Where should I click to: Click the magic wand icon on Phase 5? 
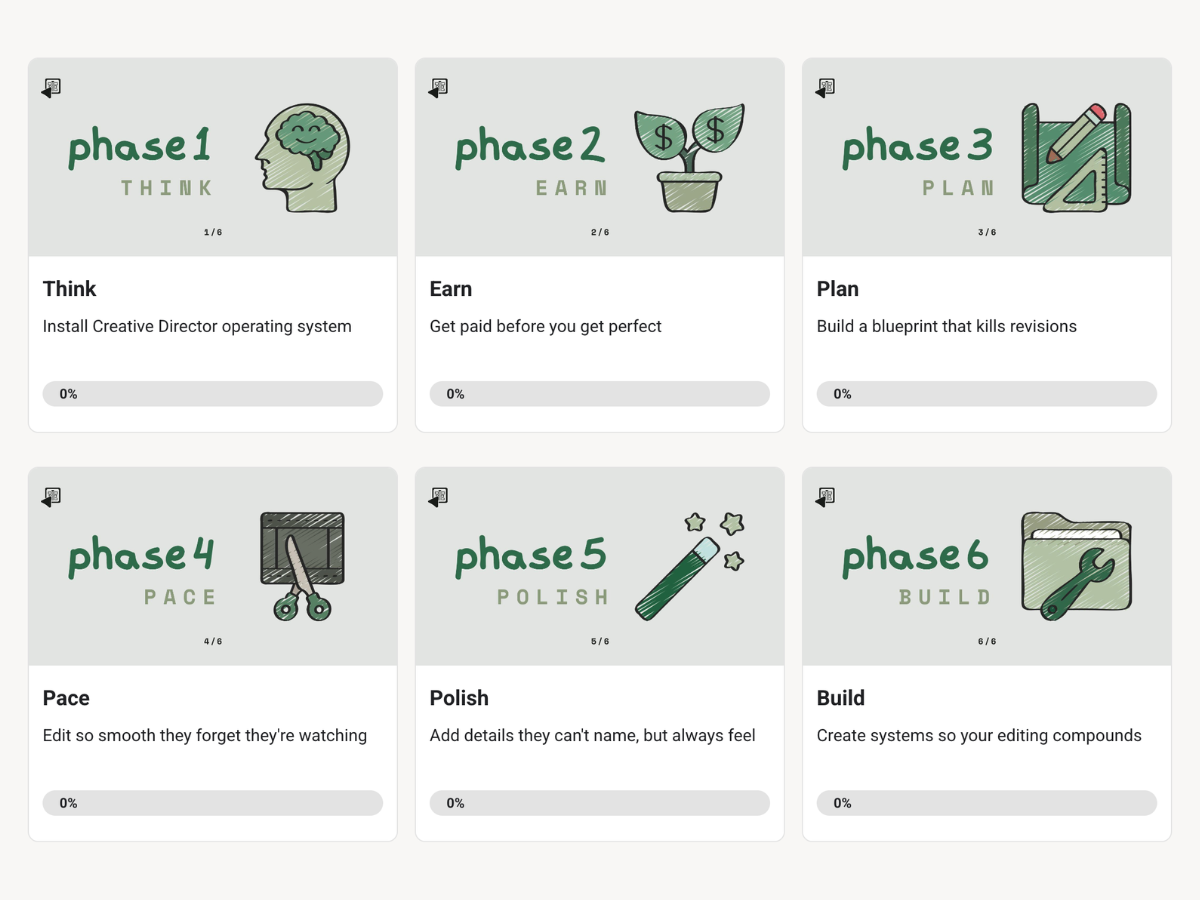(690, 566)
